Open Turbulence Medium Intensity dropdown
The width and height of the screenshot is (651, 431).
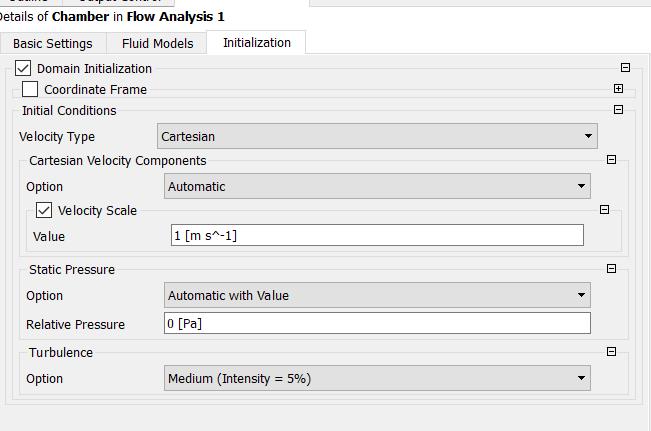tap(377, 378)
